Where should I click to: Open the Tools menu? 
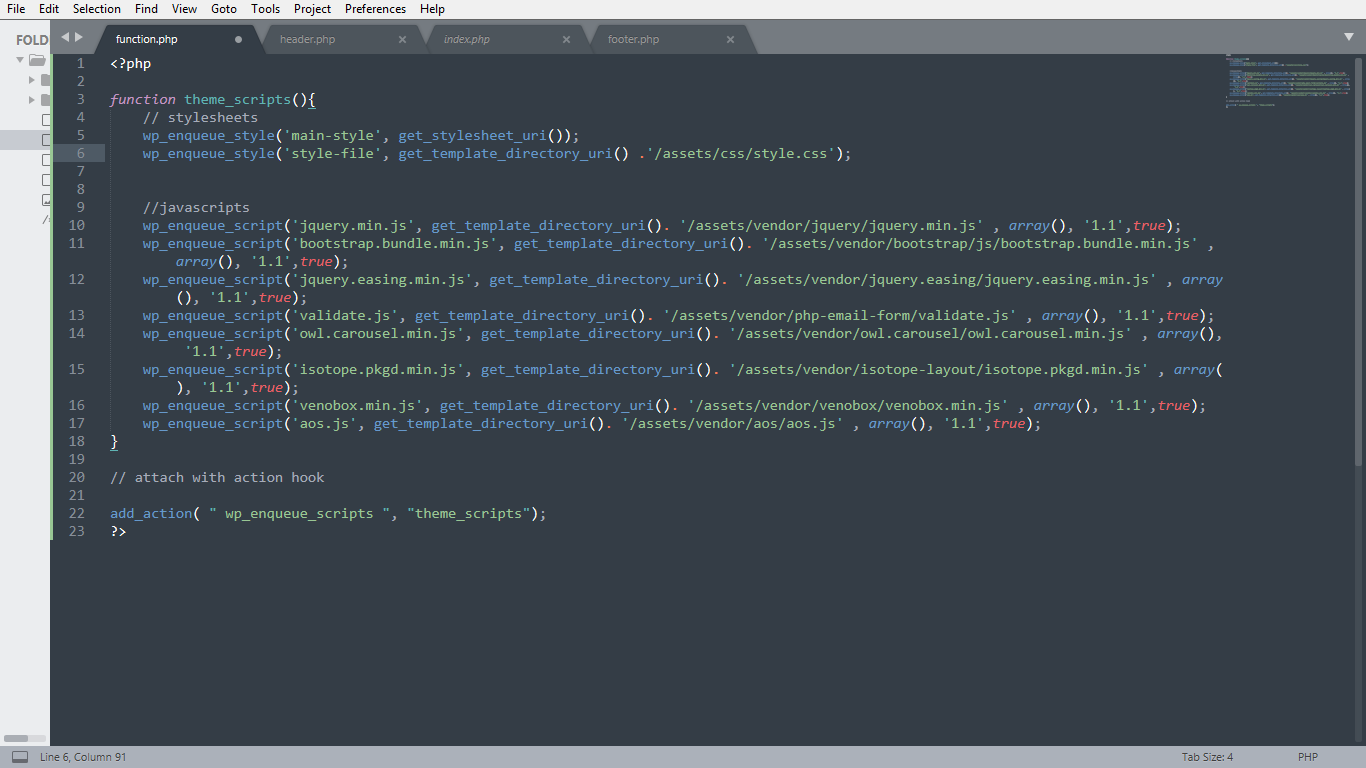click(266, 9)
